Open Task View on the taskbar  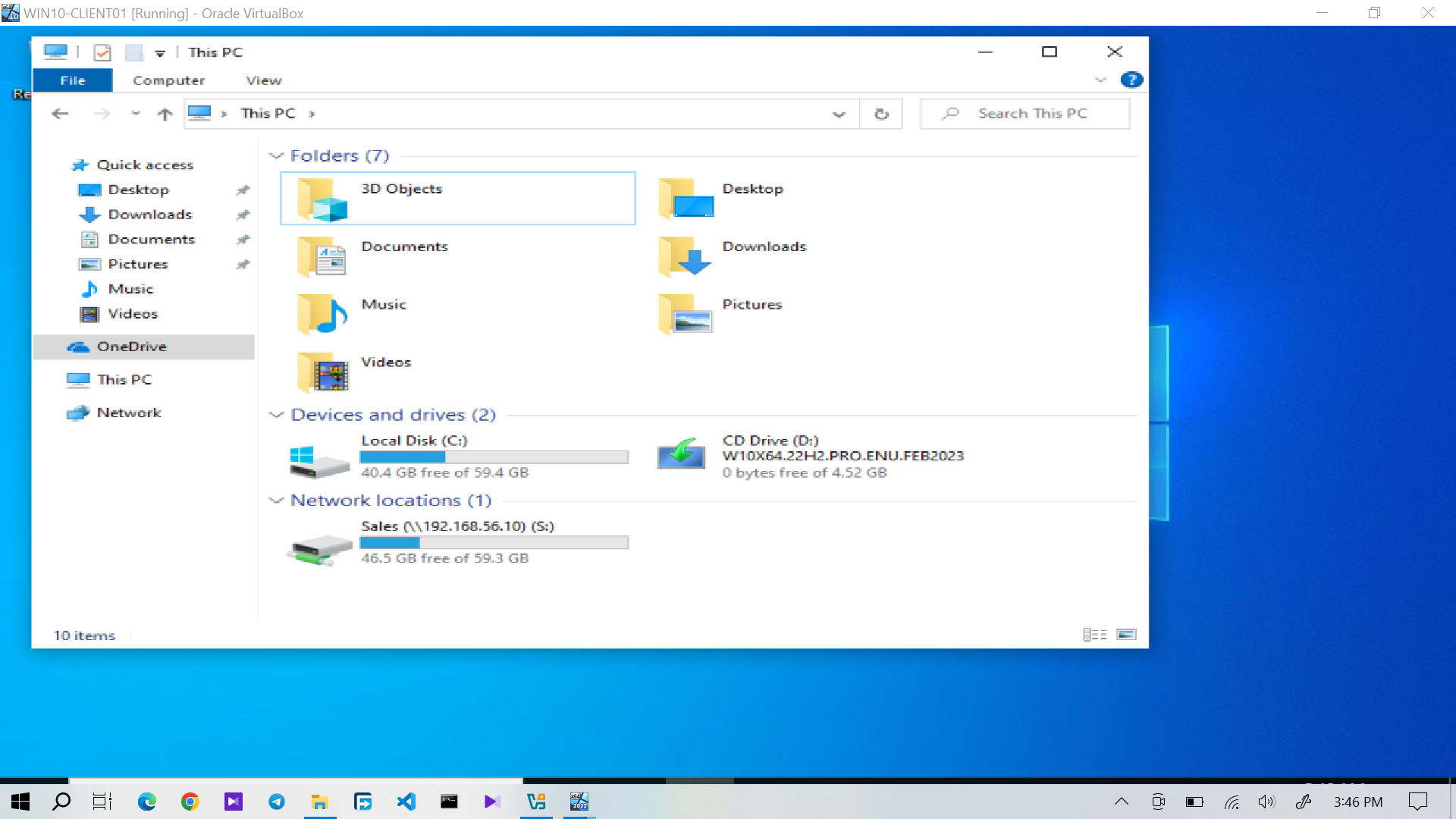tap(102, 802)
